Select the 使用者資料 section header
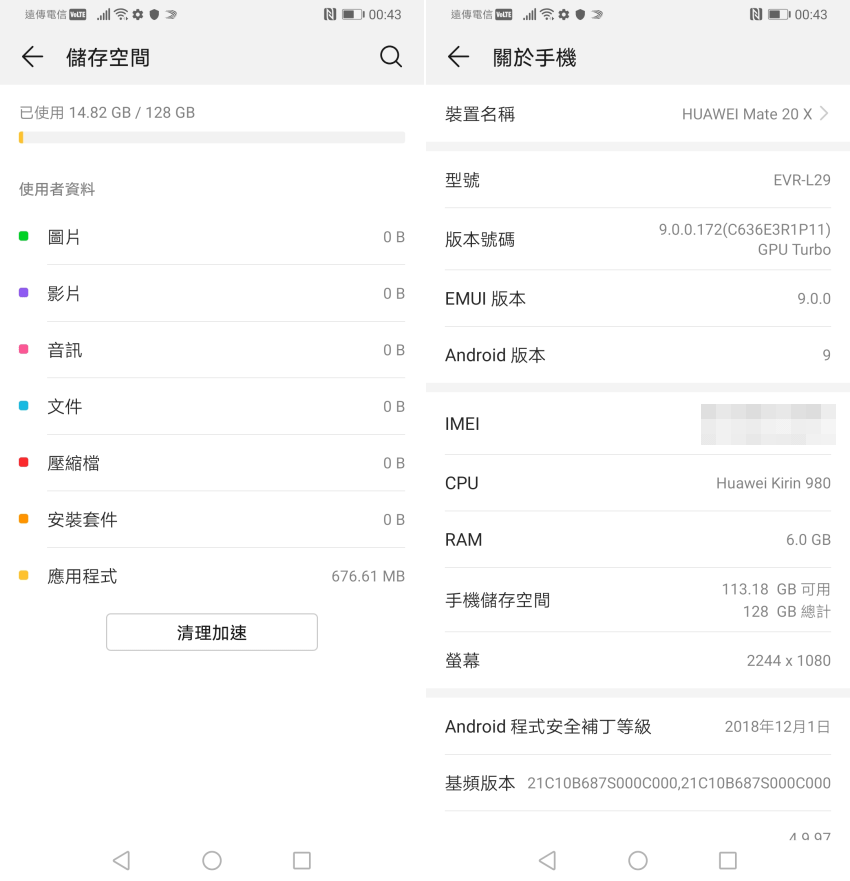 tap(57, 189)
